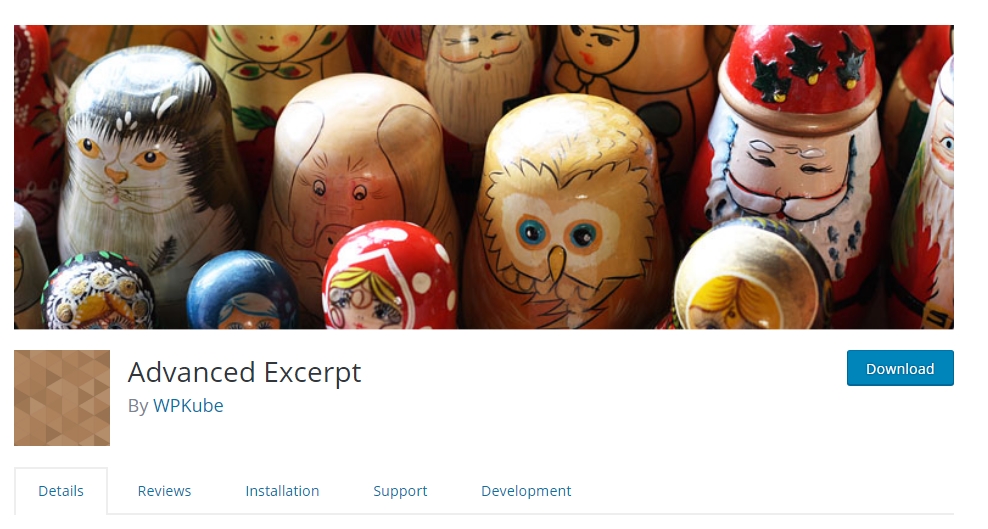This screenshot has width=988, height=529.
Task: Click the small blue-haired doll
Action: (243, 291)
